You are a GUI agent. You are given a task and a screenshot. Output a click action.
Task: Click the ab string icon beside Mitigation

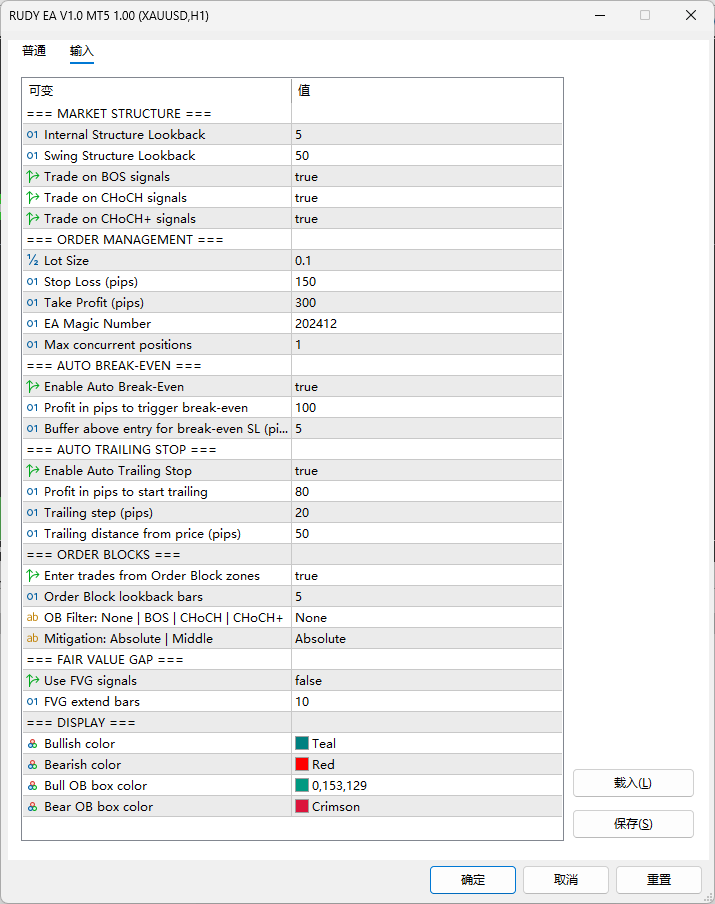tap(32, 639)
